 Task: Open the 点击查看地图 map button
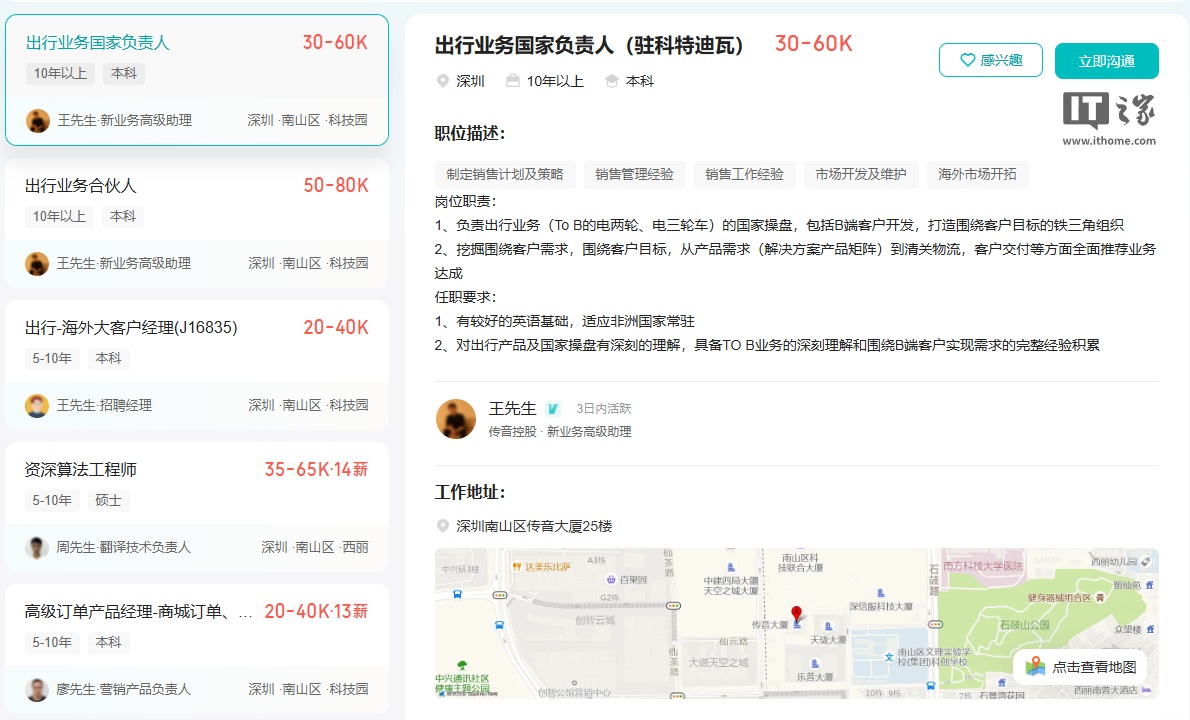1080,667
